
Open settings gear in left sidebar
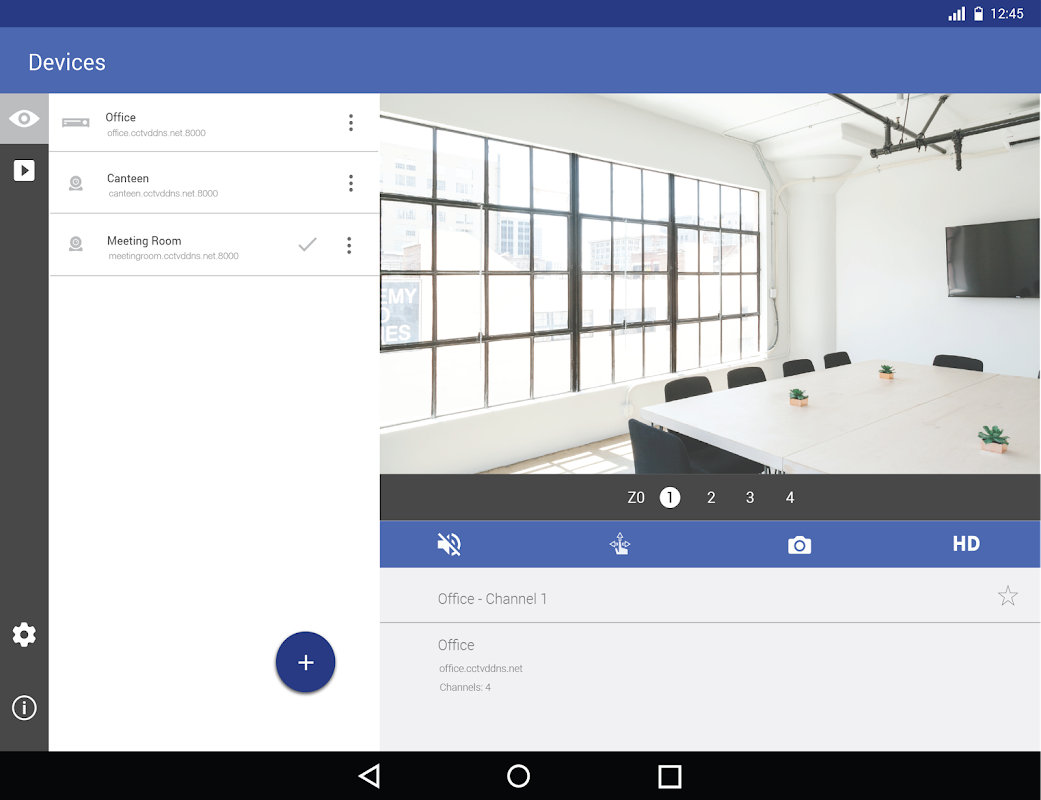coord(24,634)
